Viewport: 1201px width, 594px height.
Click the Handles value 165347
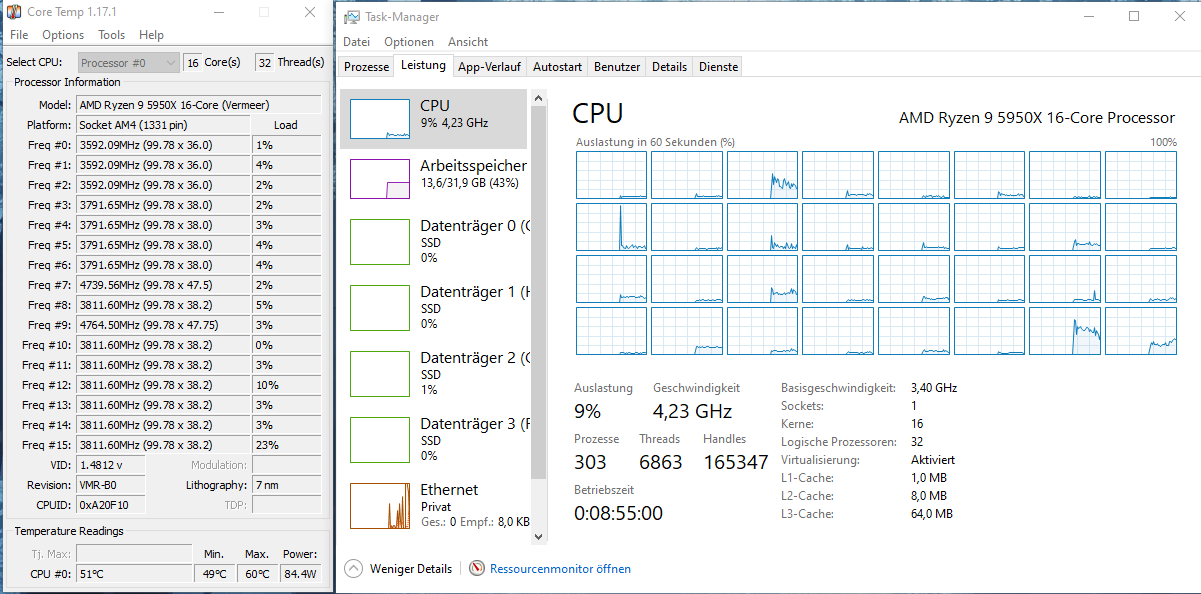click(x=735, y=462)
